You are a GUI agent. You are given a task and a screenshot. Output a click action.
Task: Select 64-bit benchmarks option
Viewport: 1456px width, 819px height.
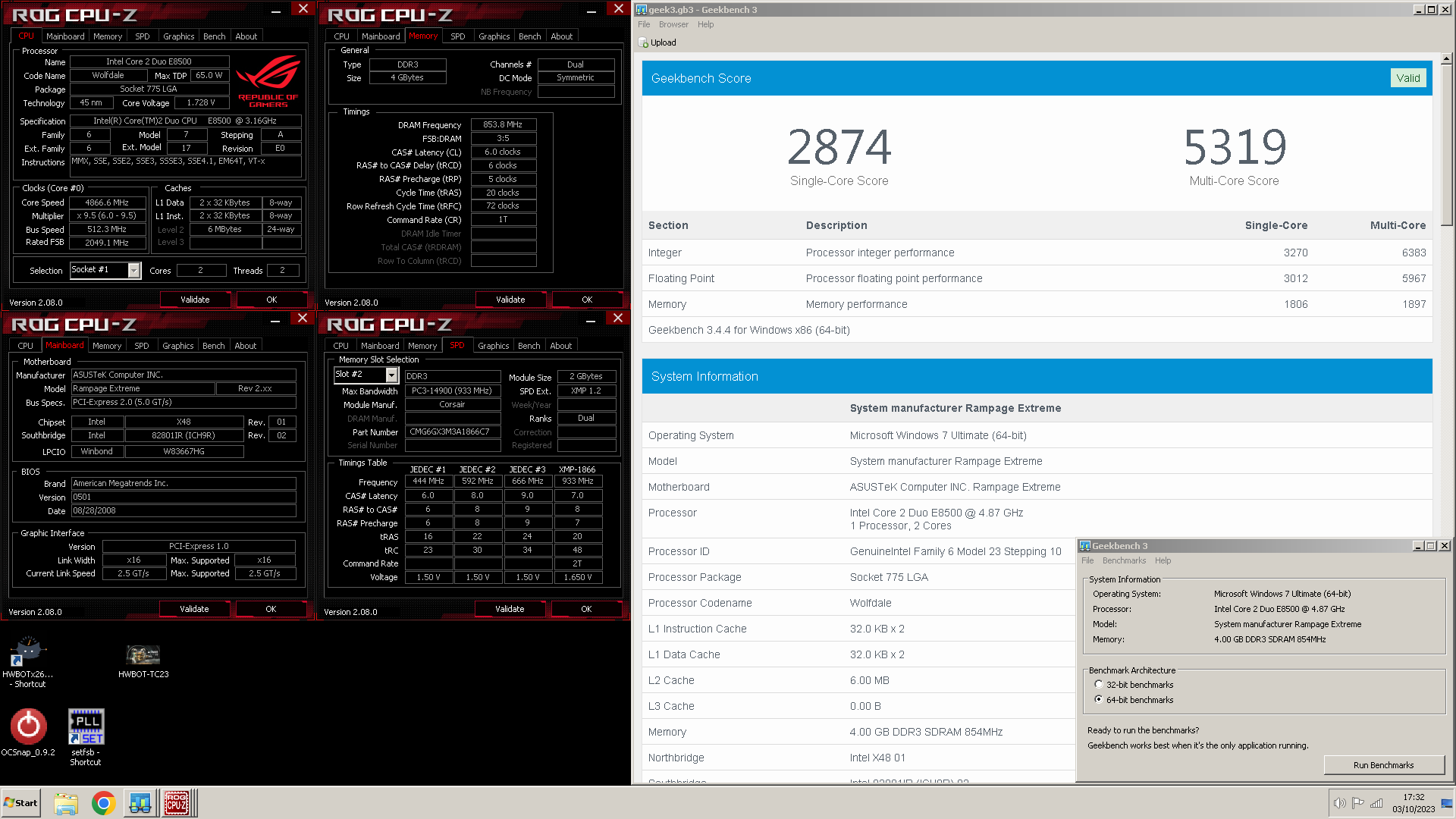pyautogui.click(x=1098, y=699)
